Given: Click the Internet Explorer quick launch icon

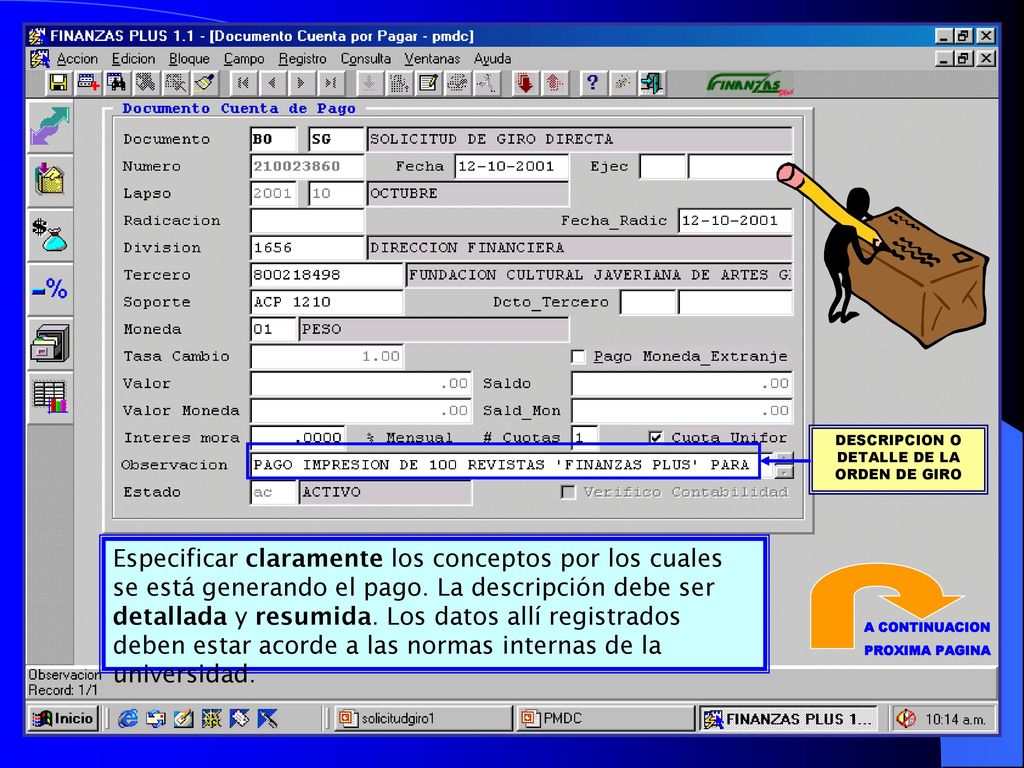Looking at the screenshot, I should pyautogui.click(x=127, y=719).
